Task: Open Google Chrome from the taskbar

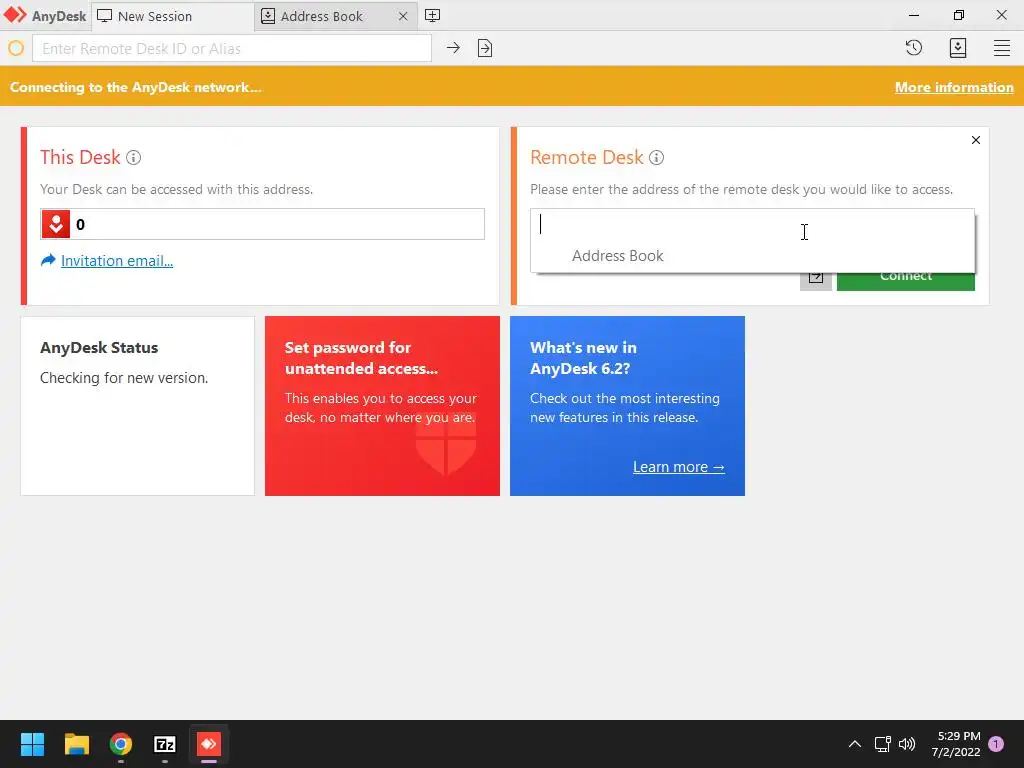Action: (121, 744)
